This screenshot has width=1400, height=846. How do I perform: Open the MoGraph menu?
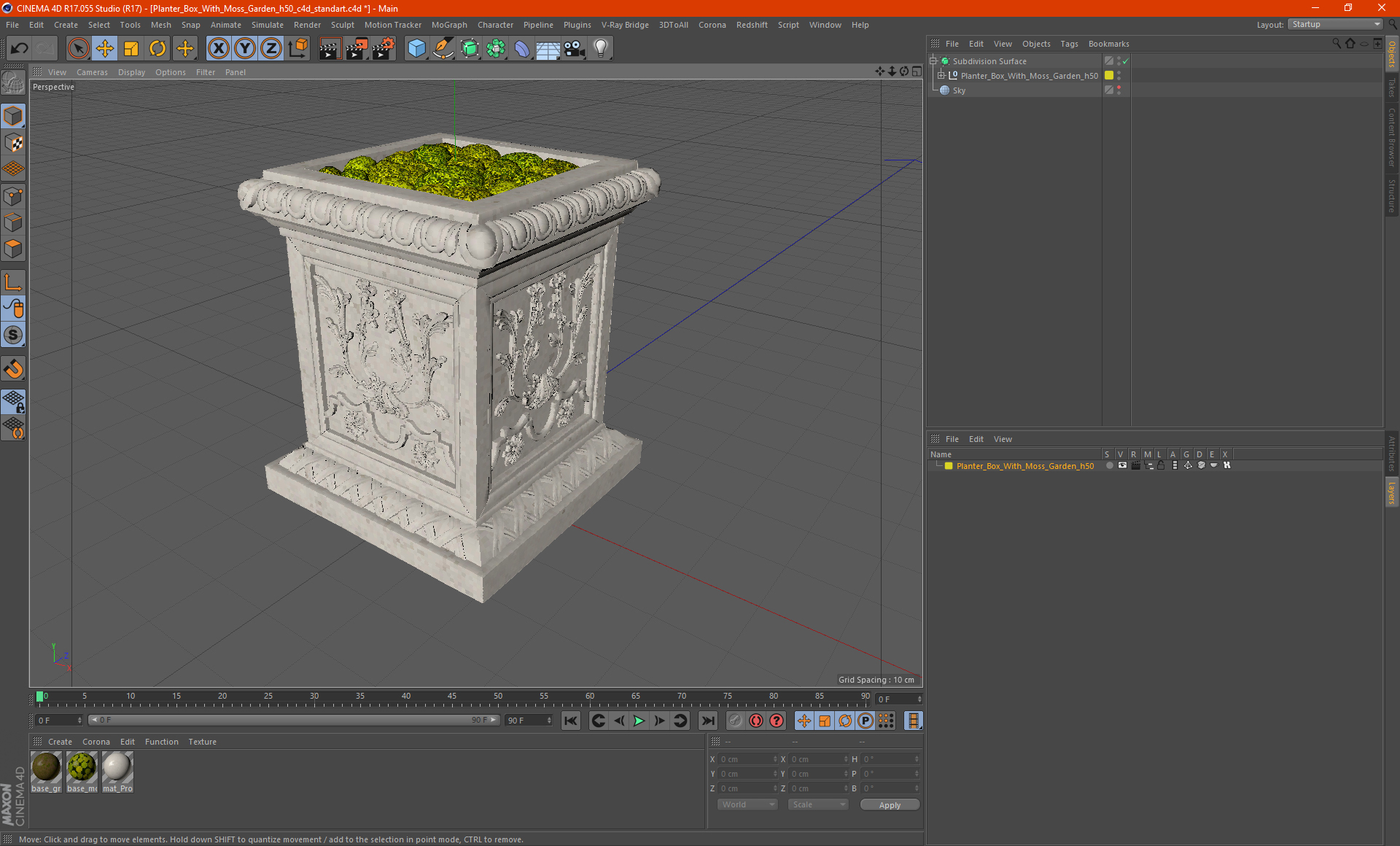tap(448, 25)
